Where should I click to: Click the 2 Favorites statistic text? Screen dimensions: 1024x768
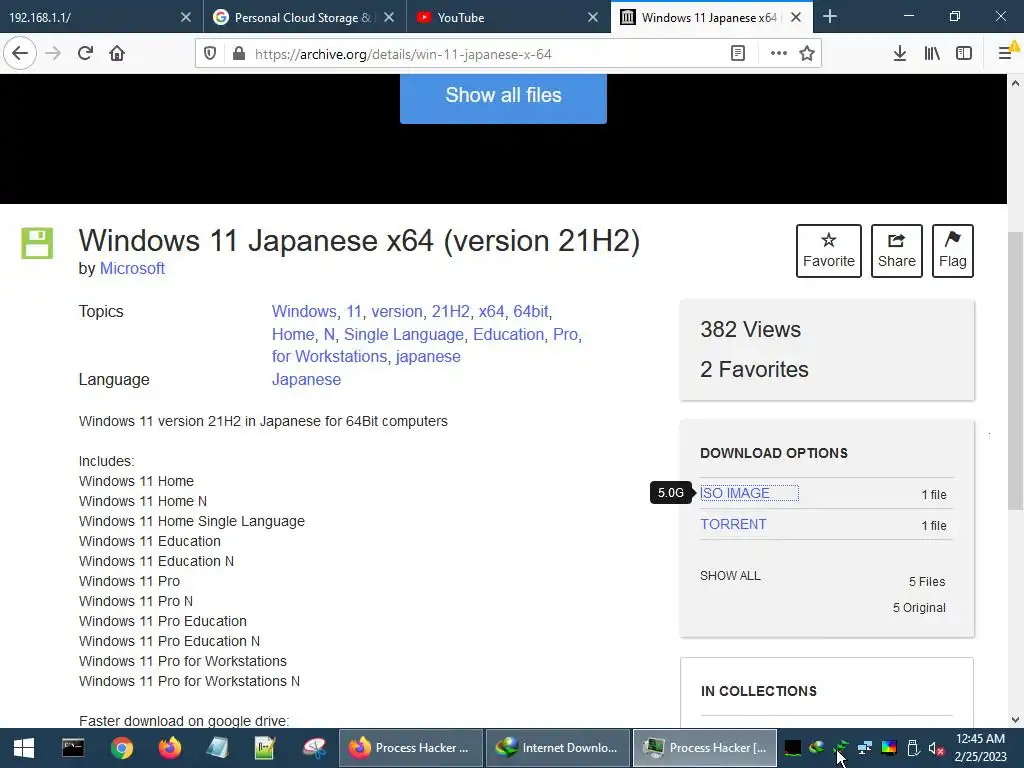click(x=754, y=370)
